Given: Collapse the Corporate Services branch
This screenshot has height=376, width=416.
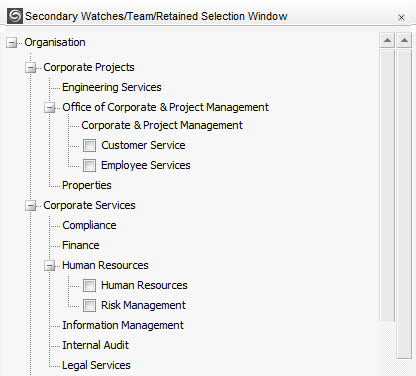Looking at the screenshot, I should click(31, 206).
